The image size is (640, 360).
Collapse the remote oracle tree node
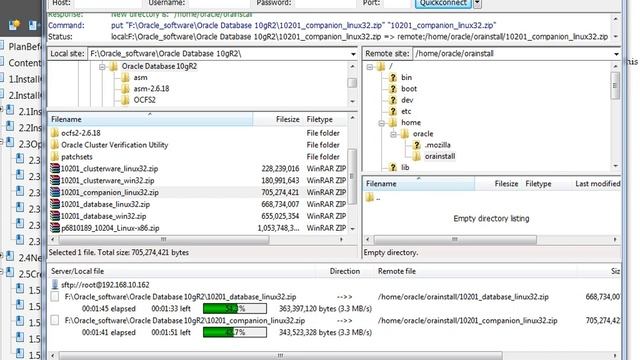coord(393,134)
